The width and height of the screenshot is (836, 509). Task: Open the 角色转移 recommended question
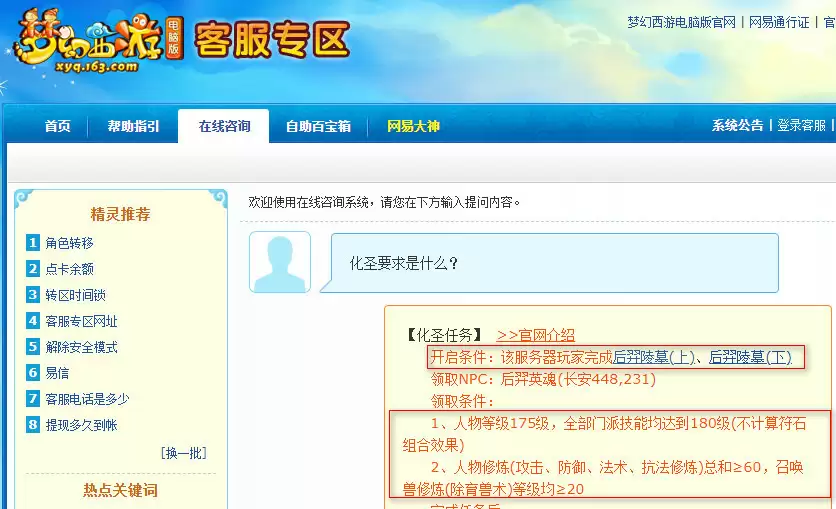tap(70, 243)
